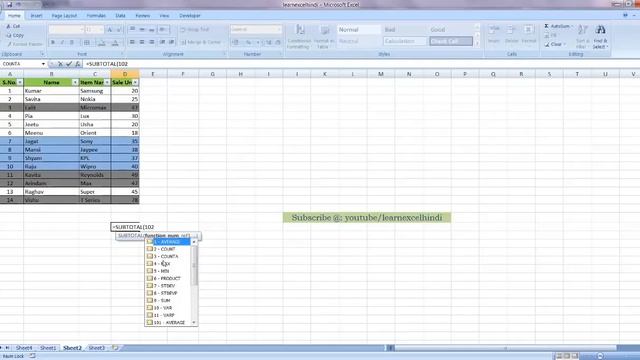Click Decrease Decimal icon
This screenshot has width=640, height=360.
click(278, 42)
